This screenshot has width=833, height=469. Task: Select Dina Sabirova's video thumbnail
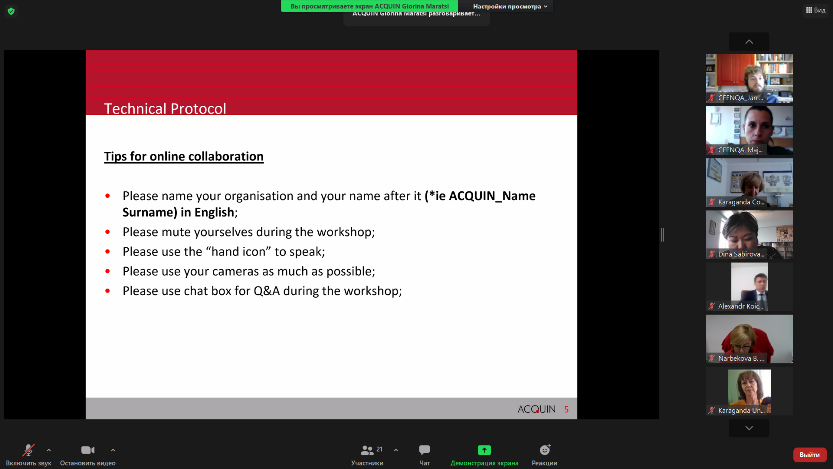click(x=749, y=234)
